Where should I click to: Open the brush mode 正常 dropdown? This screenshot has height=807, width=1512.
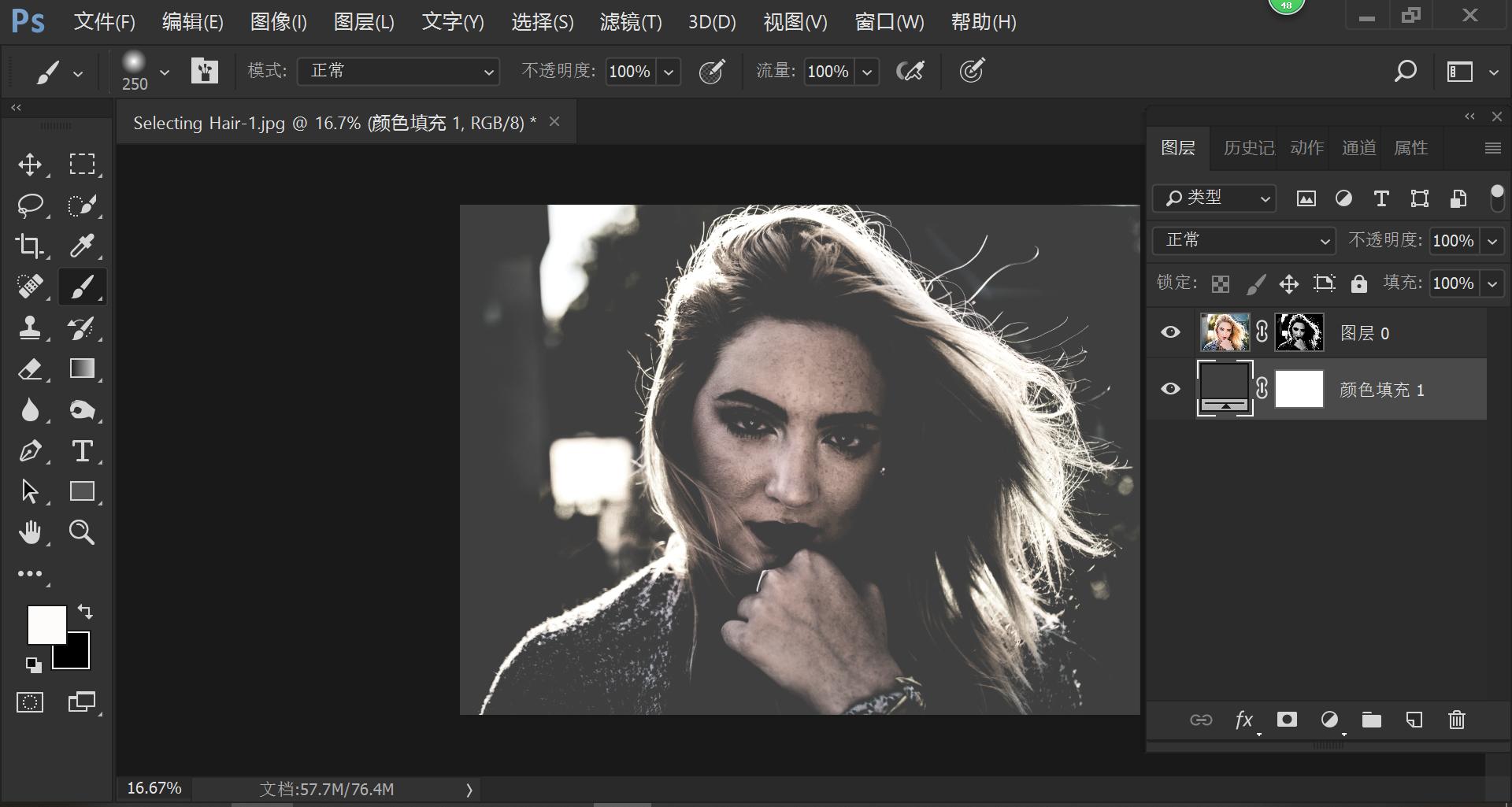click(398, 72)
